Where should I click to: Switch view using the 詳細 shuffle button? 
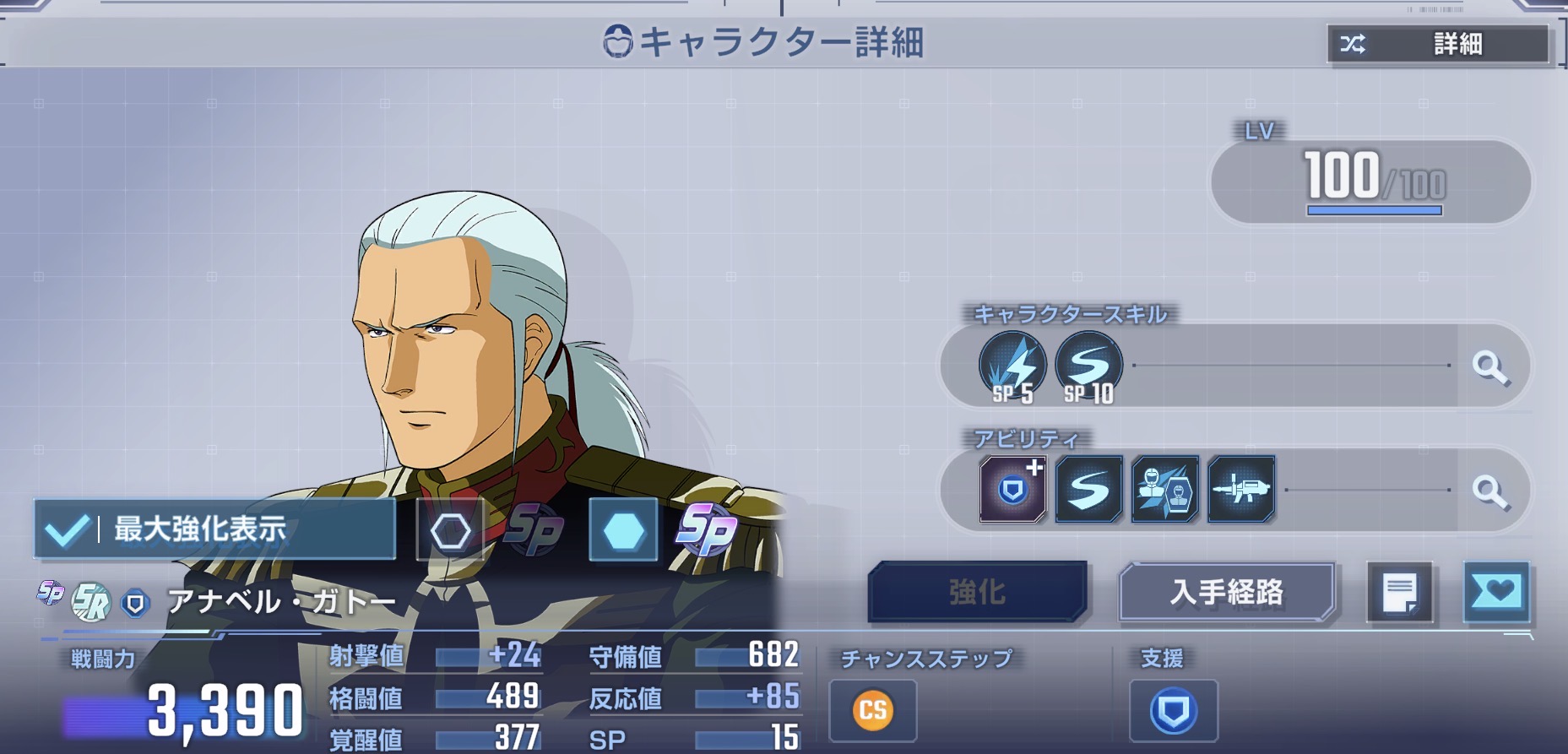click(x=1439, y=44)
